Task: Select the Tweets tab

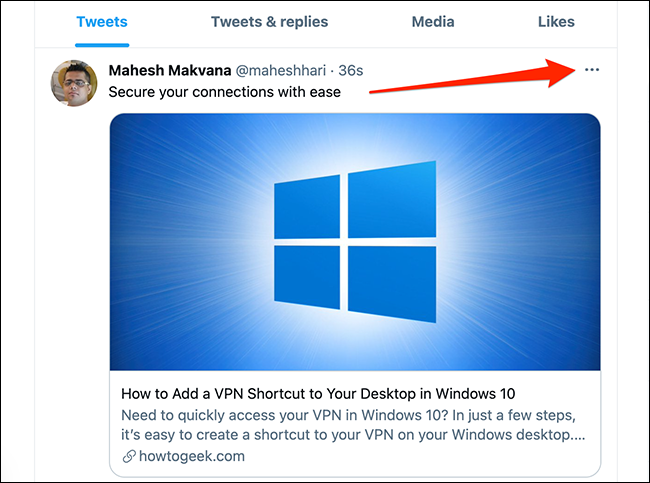Action: [x=100, y=21]
